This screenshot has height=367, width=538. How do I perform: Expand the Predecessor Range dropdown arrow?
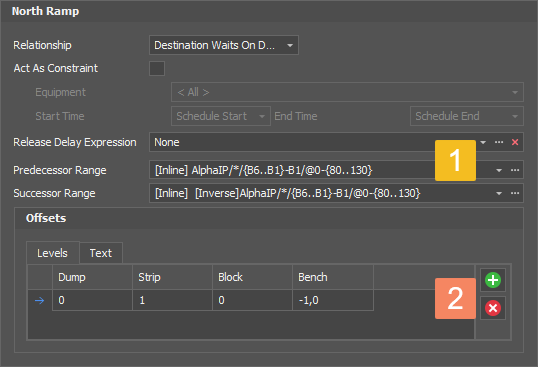pos(499,170)
